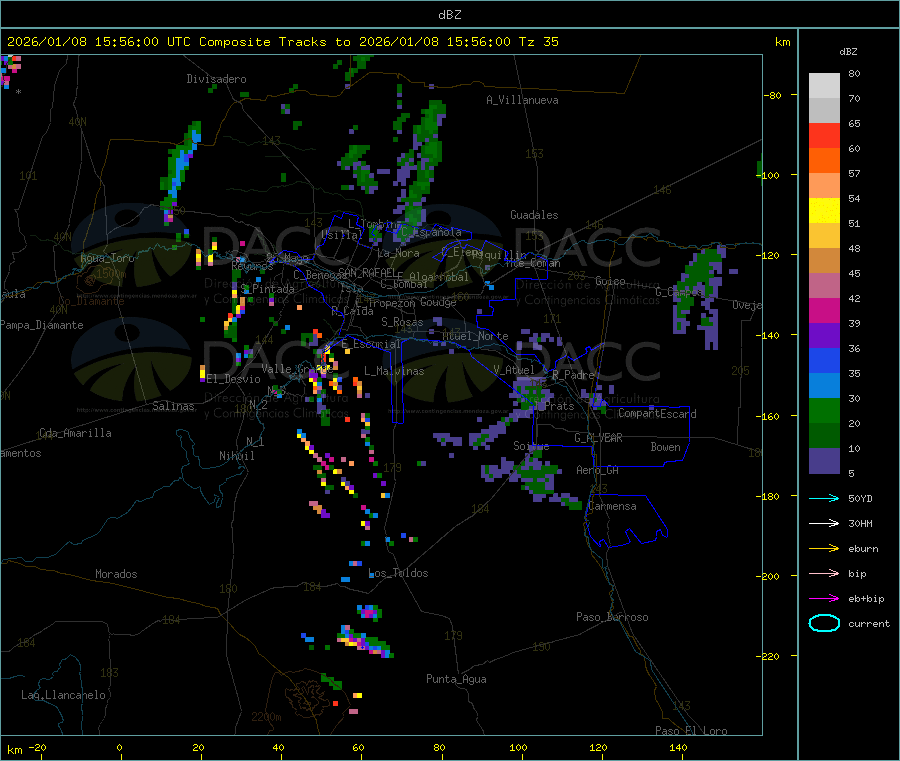Select the 'V_Atuel' place label

pos(514,370)
